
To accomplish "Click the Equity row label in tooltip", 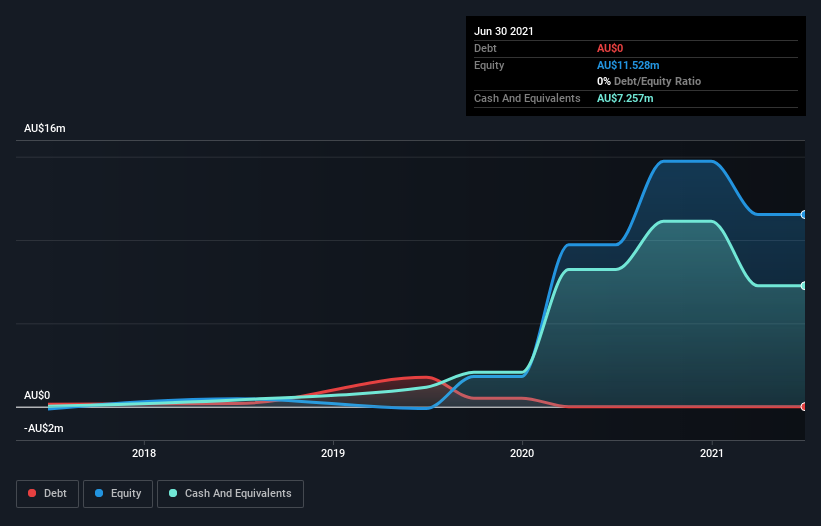I will coord(489,65).
